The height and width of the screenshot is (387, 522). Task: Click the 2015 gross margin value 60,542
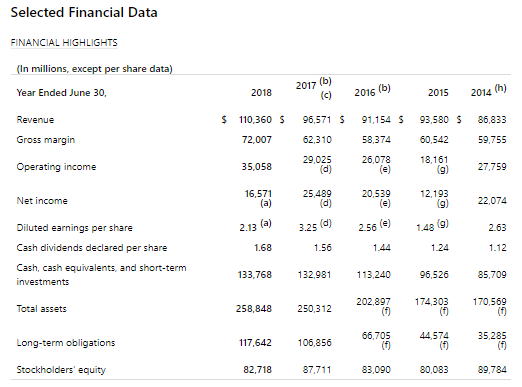click(434, 140)
